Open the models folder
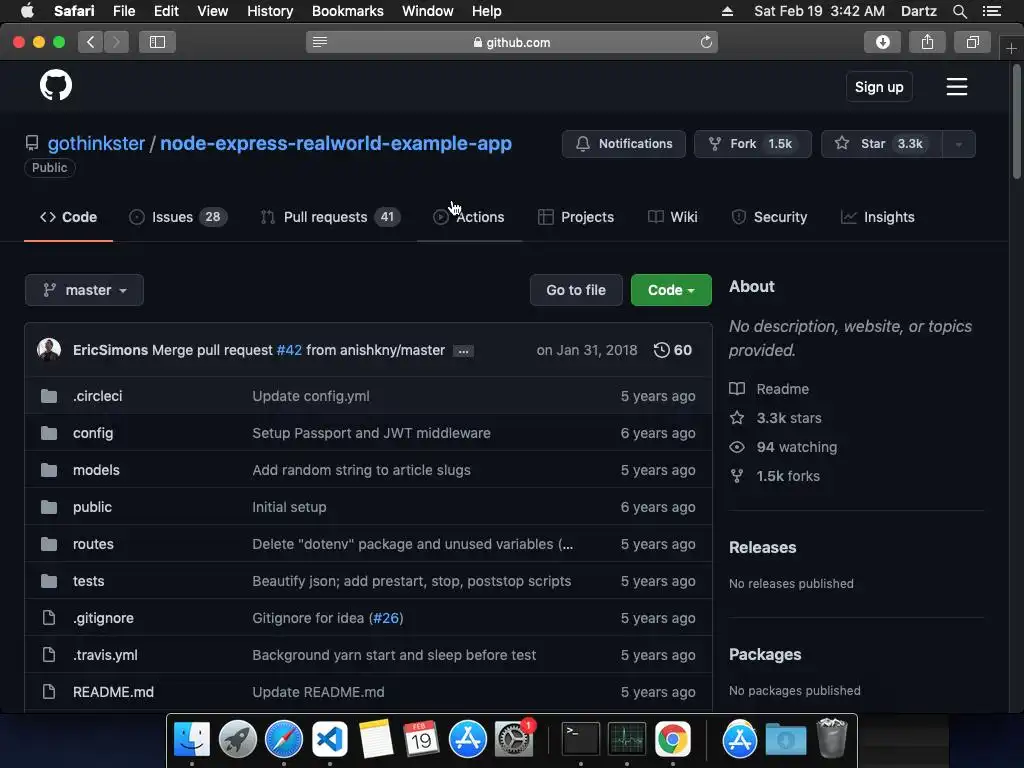 coord(96,470)
